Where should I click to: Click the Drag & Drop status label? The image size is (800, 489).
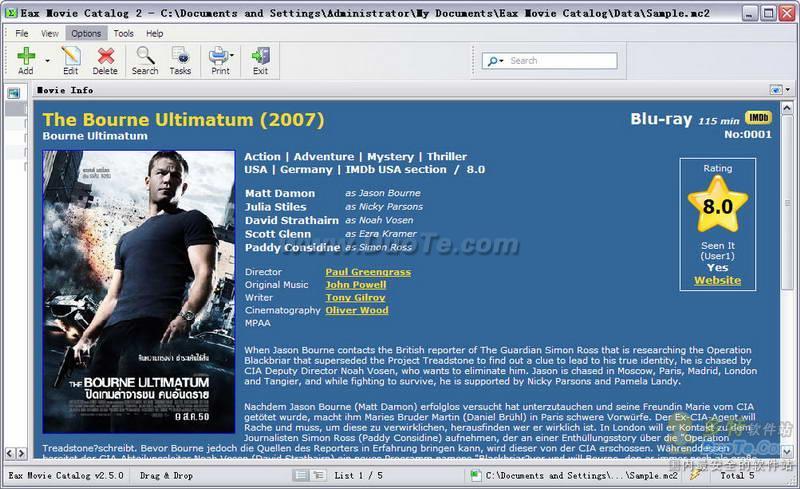pos(166,475)
